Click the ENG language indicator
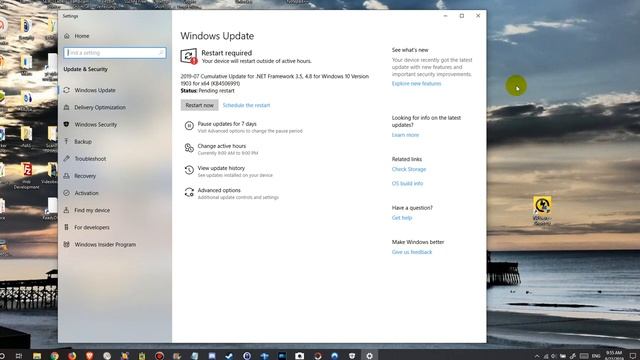 coord(596,356)
